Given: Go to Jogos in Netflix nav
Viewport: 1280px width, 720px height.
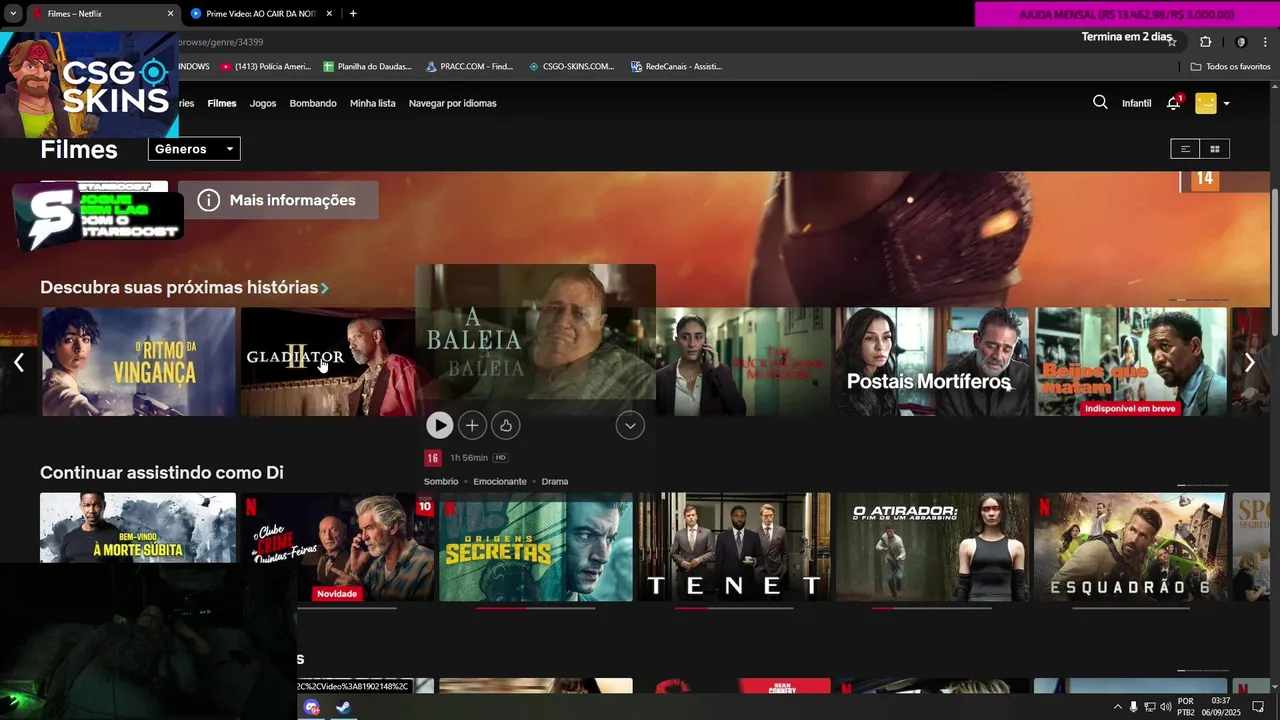Looking at the screenshot, I should [x=263, y=103].
